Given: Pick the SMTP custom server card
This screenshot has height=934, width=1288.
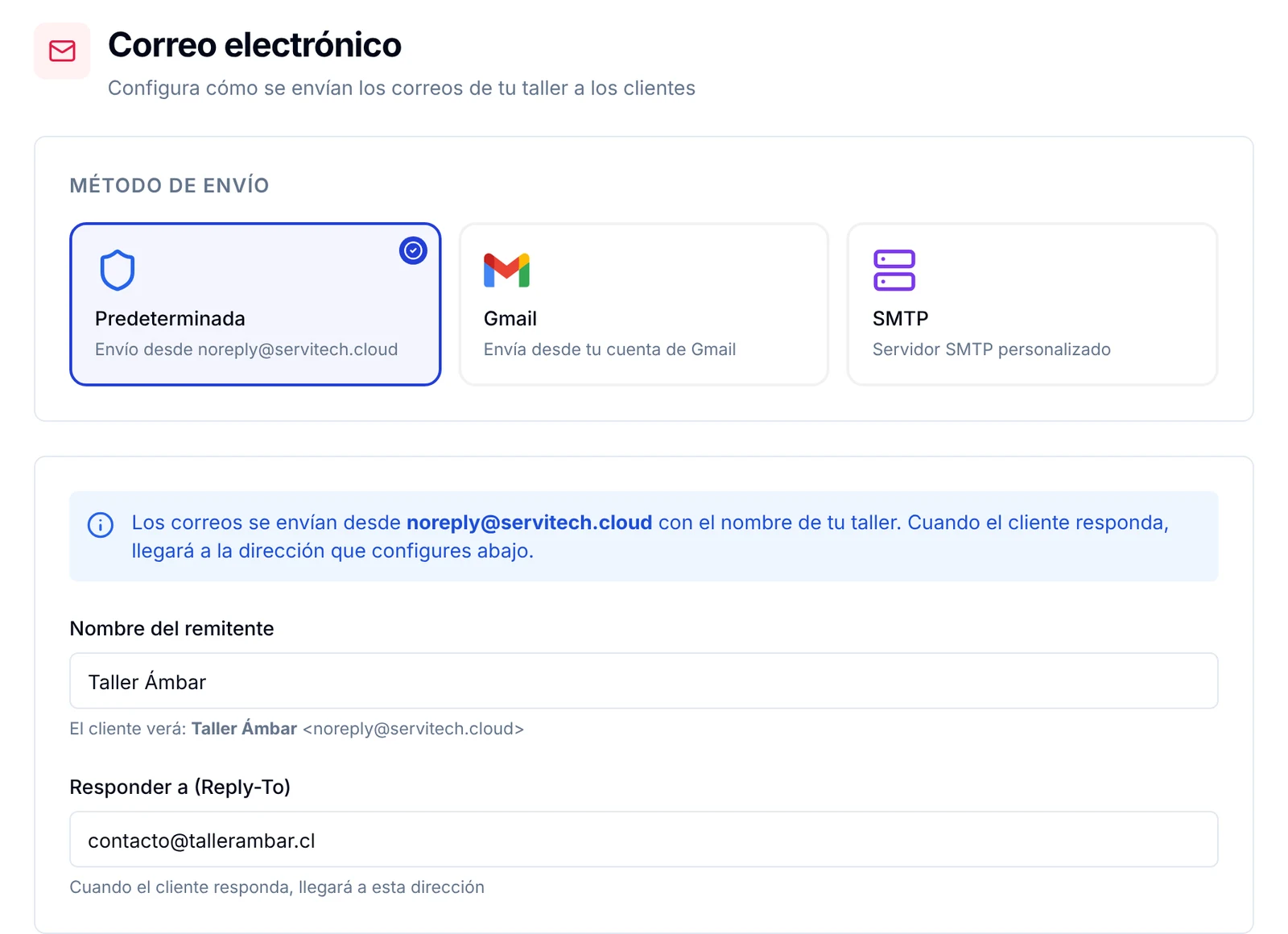Looking at the screenshot, I should 1033,304.
